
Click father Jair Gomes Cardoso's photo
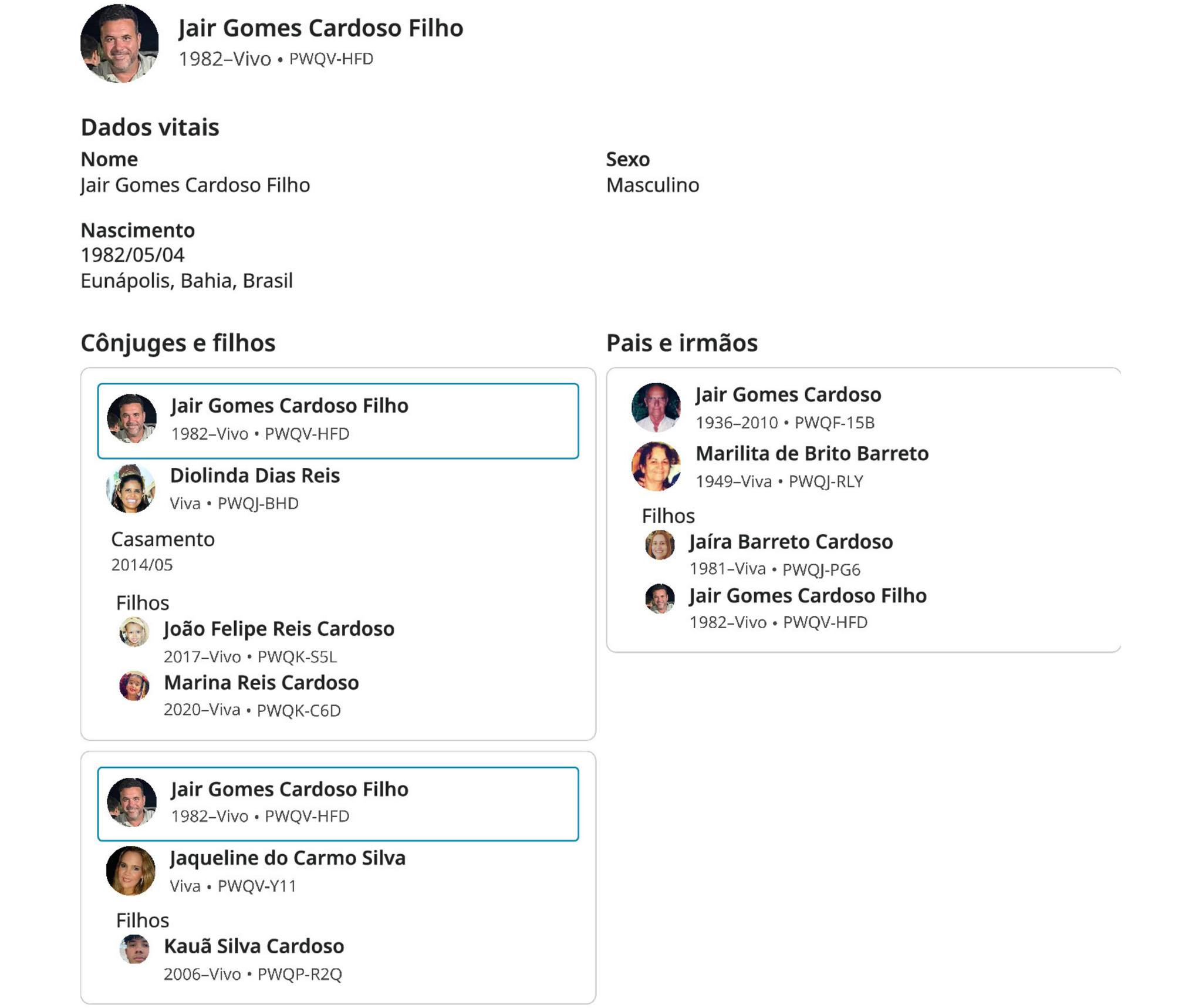656,407
